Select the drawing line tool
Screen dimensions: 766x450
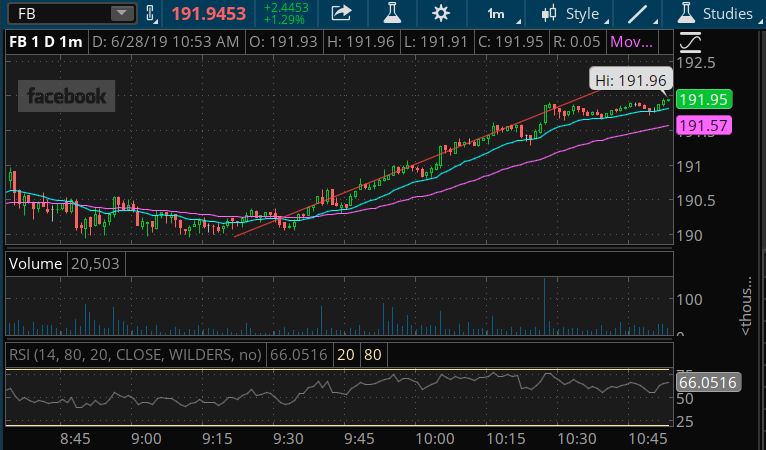(639, 14)
